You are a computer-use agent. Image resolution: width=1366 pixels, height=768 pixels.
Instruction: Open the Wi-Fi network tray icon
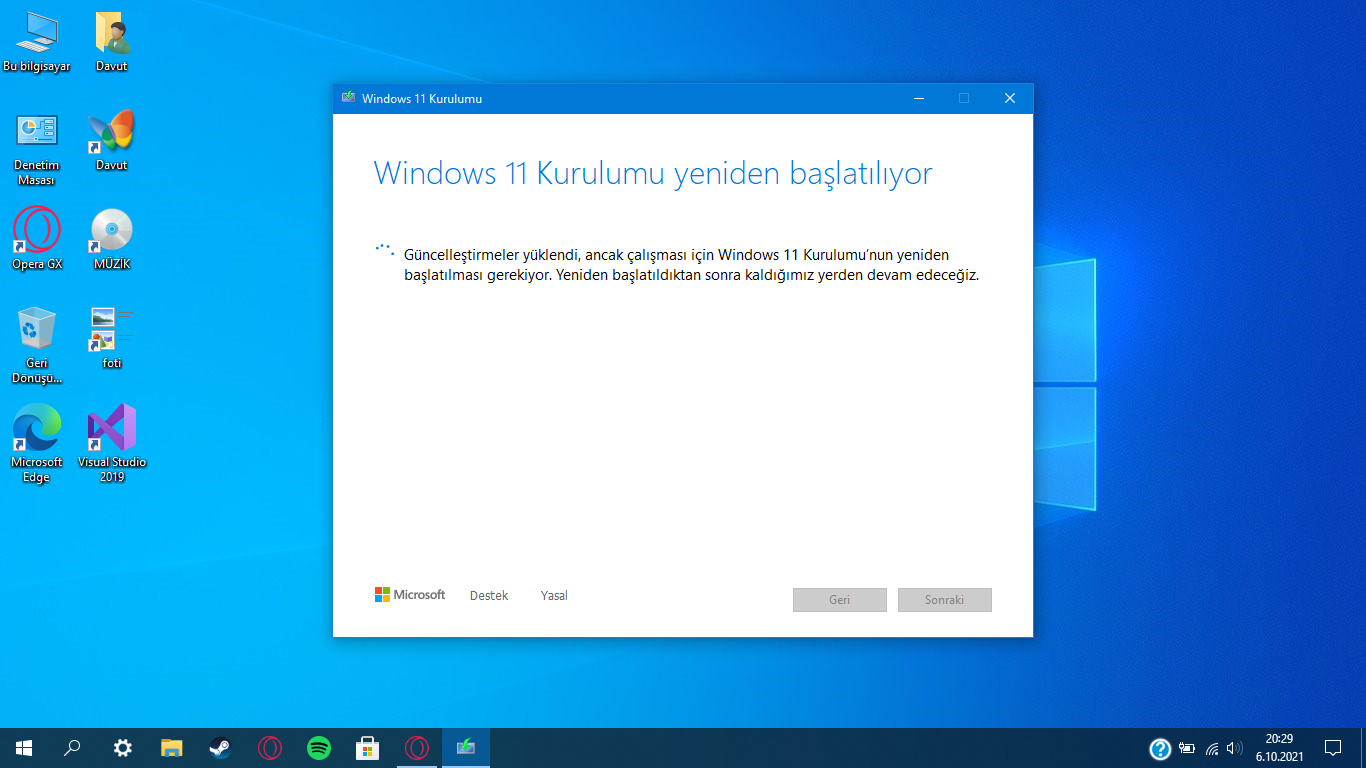1212,748
